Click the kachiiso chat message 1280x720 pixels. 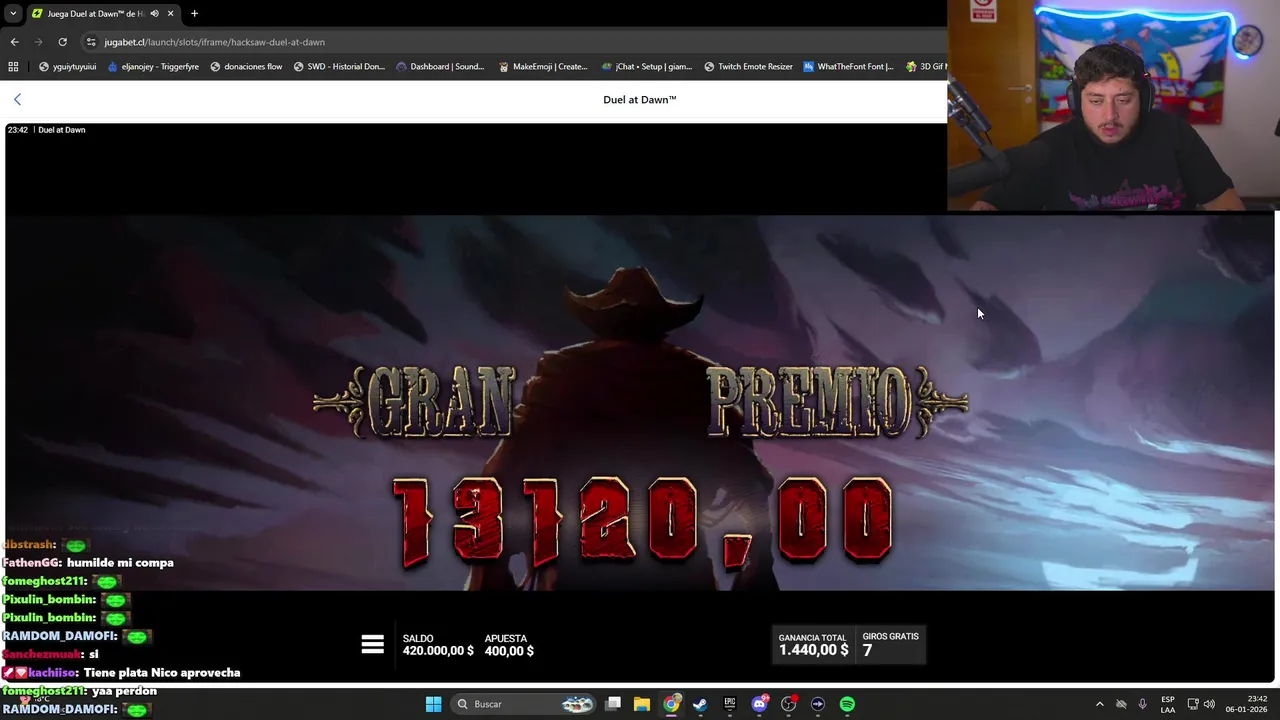[x=121, y=673]
